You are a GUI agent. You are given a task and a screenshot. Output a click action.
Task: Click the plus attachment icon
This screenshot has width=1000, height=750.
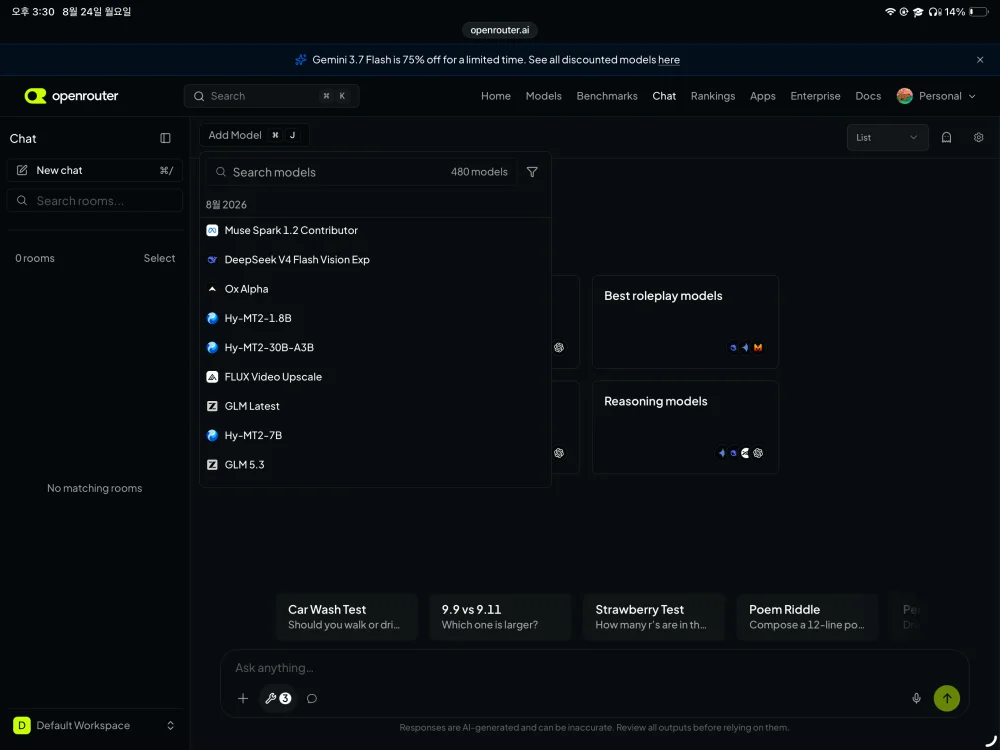pos(243,698)
